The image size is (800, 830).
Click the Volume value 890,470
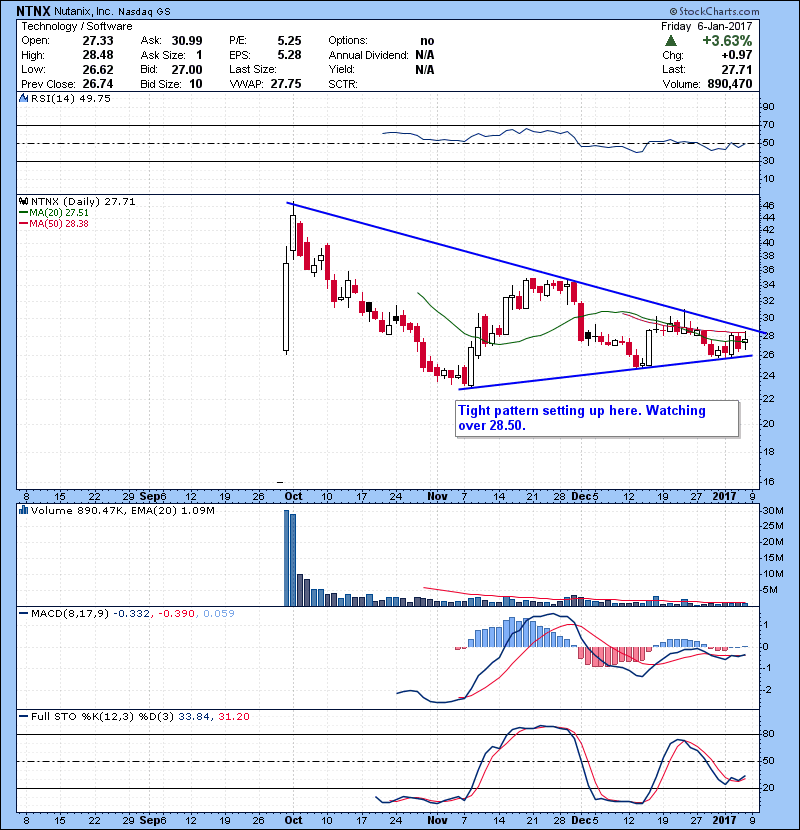pos(730,84)
